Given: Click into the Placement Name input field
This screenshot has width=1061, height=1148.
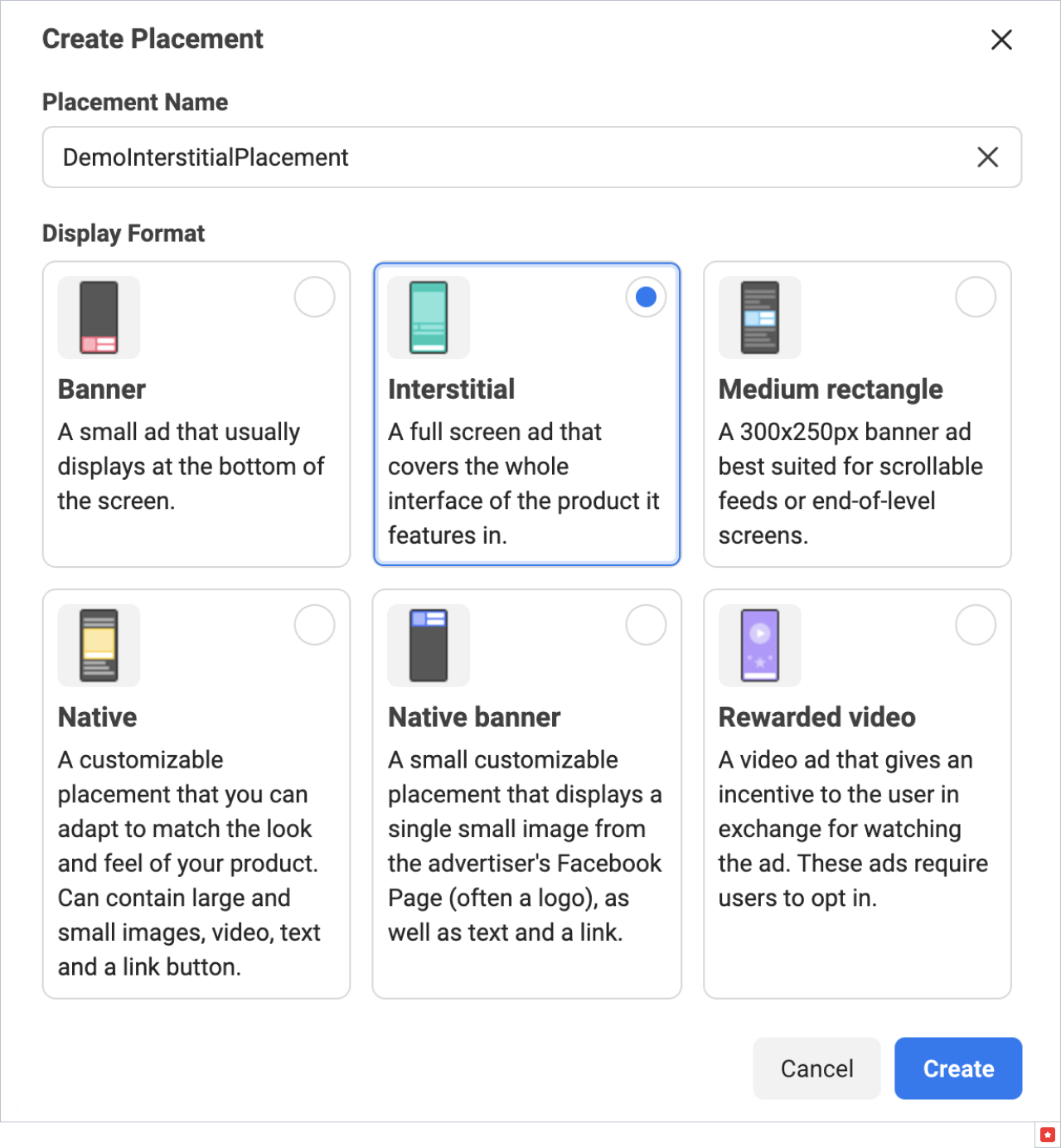Looking at the screenshot, I should (x=497, y=157).
